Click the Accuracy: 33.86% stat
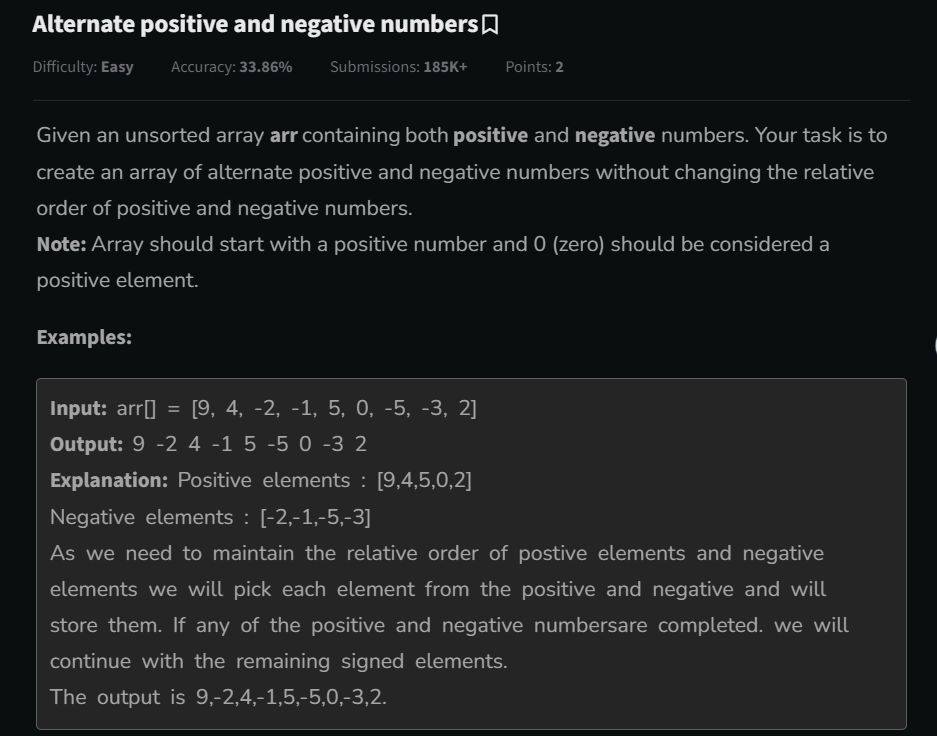Screen dimensions: 937x736 pyautogui.click(x=232, y=66)
